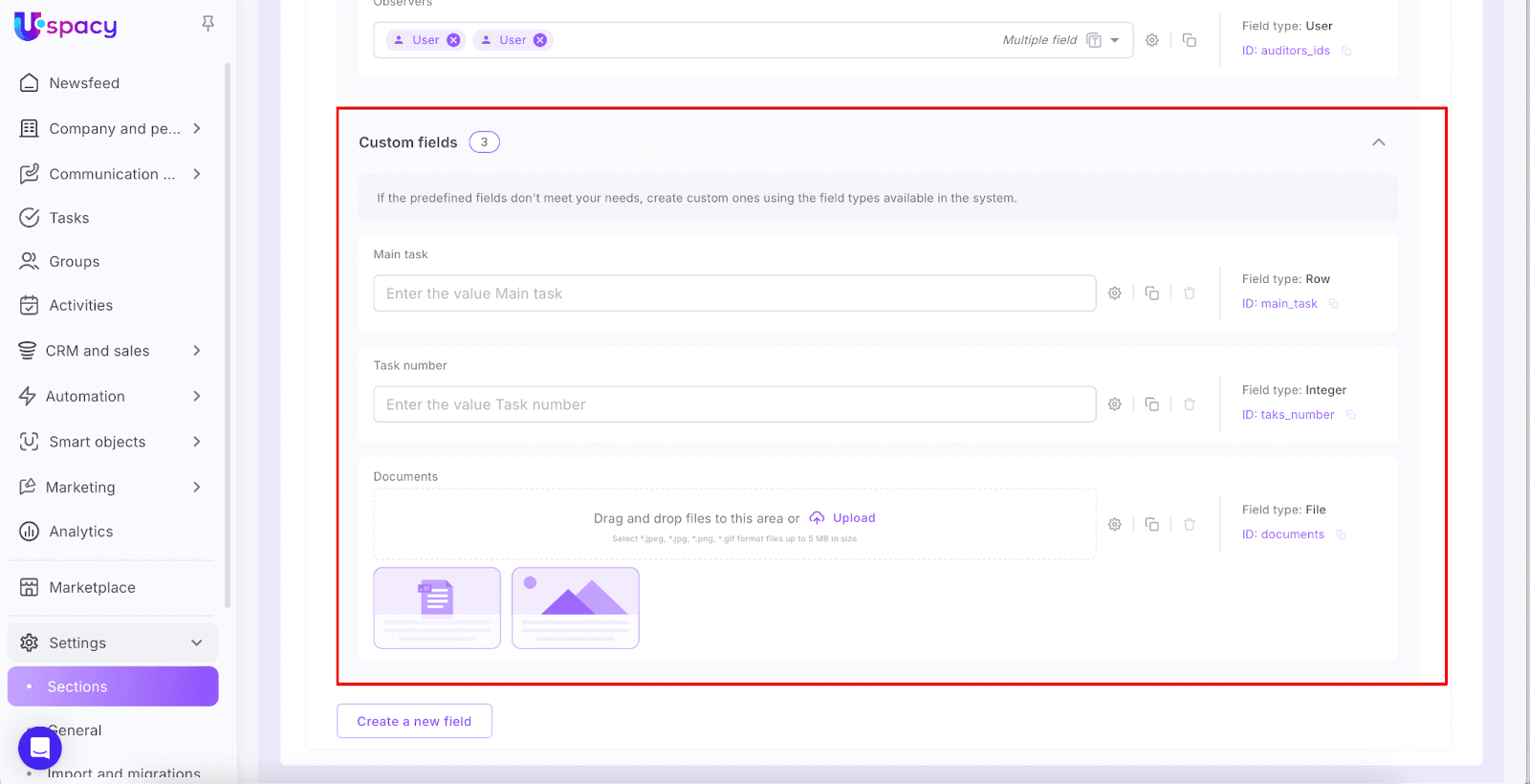Collapse the Custom fields section
Viewport: 1530px width, 784px height.
[x=1378, y=142]
